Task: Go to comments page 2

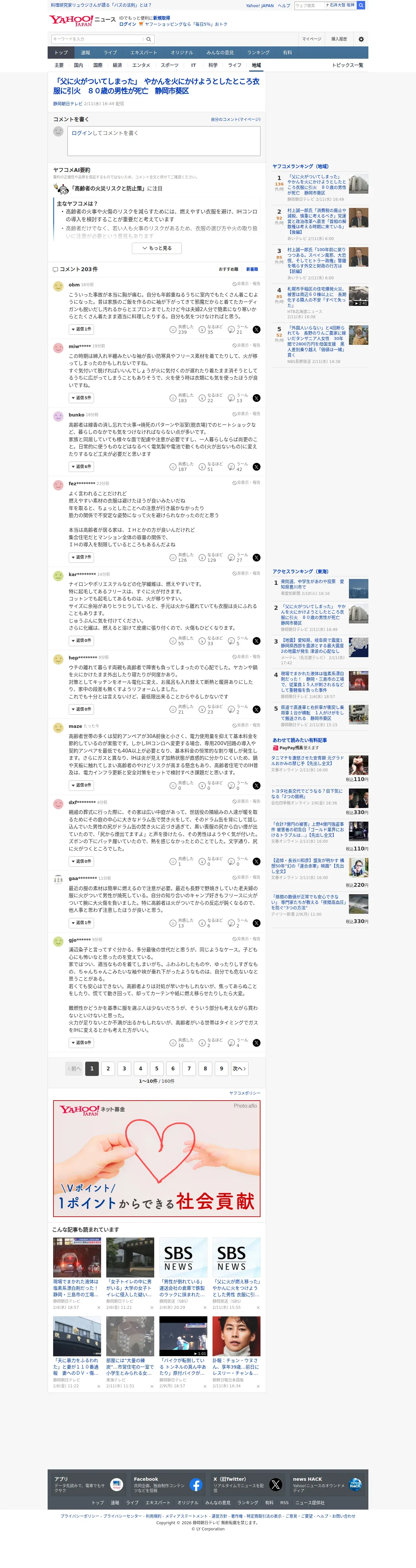Action: click(108, 1069)
